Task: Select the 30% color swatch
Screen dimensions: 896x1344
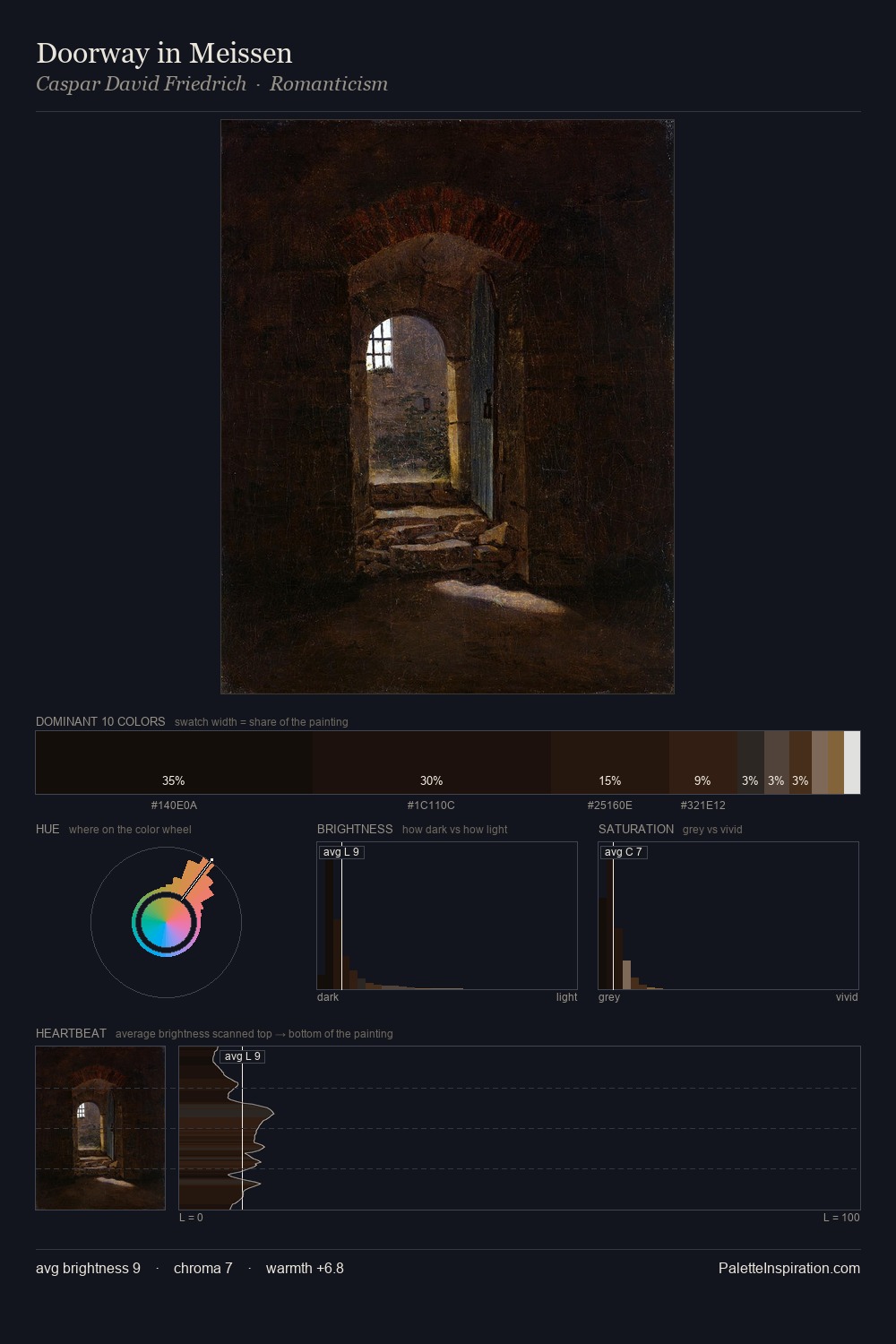Action: click(x=432, y=762)
